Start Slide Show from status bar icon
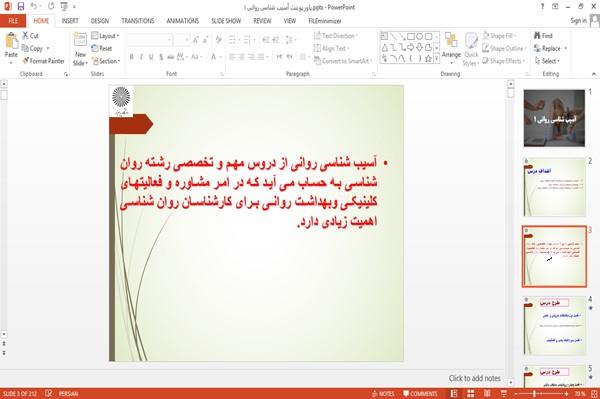Screen dimensions: 600x399 tap(504, 394)
